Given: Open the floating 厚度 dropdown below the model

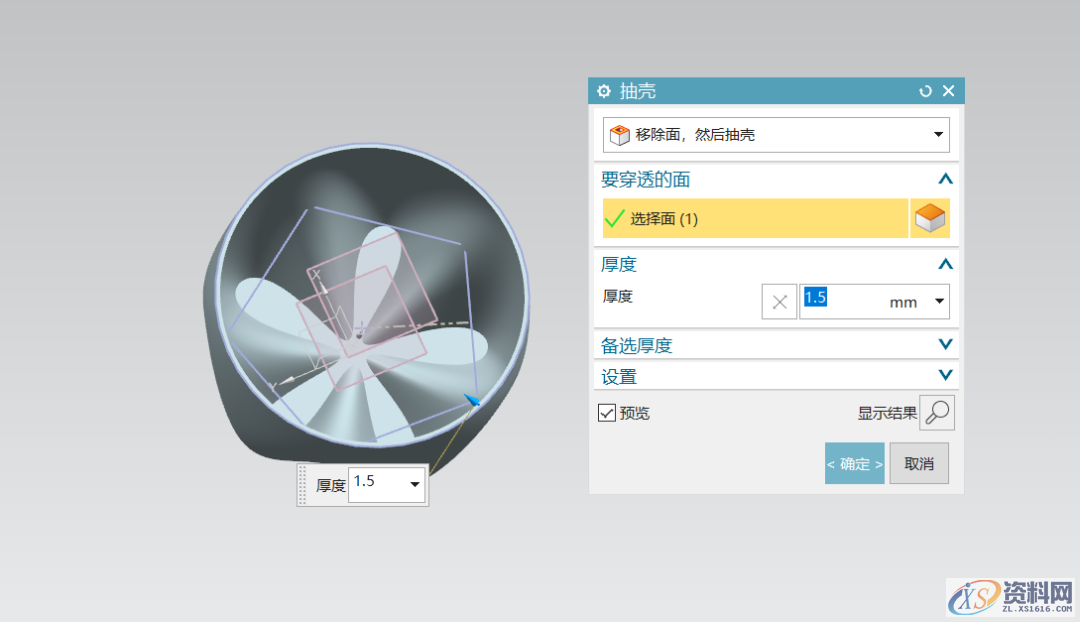Looking at the screenshot, I should (x=415, y=483).
